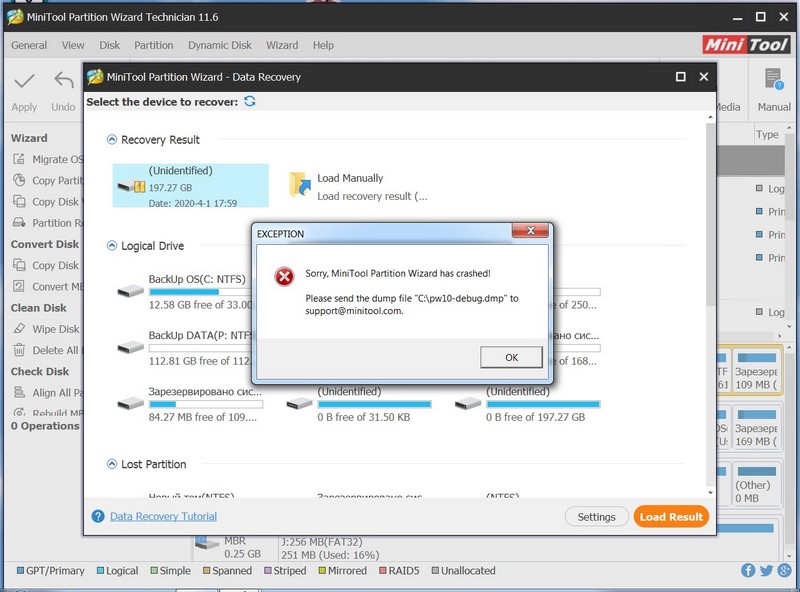The image size is (800, 592).
Task: Click OK in the EXCEPTION crash dialog
Action: pyautogui.click(x=511, y=357)
